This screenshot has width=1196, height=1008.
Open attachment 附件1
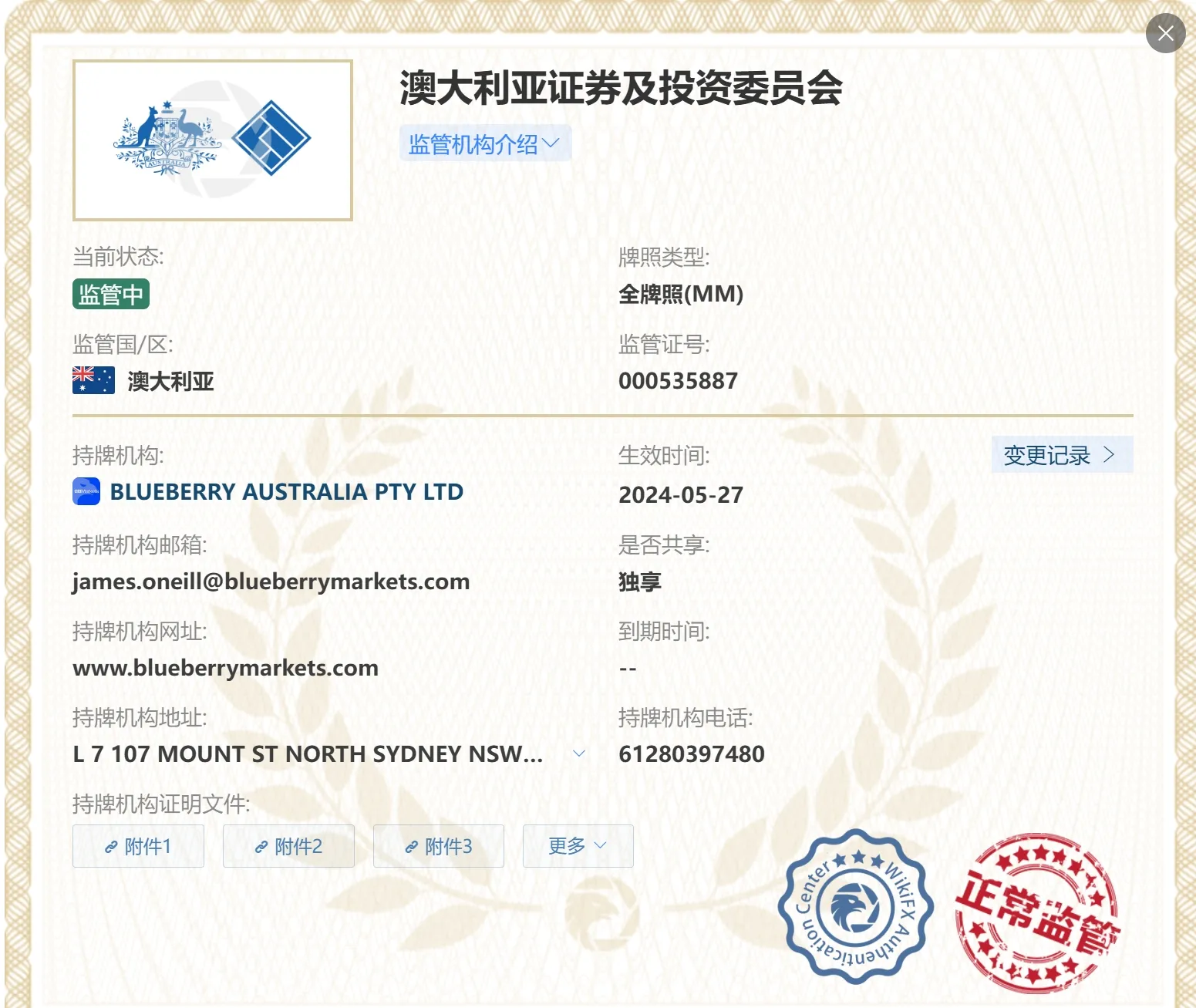[139, 846]
